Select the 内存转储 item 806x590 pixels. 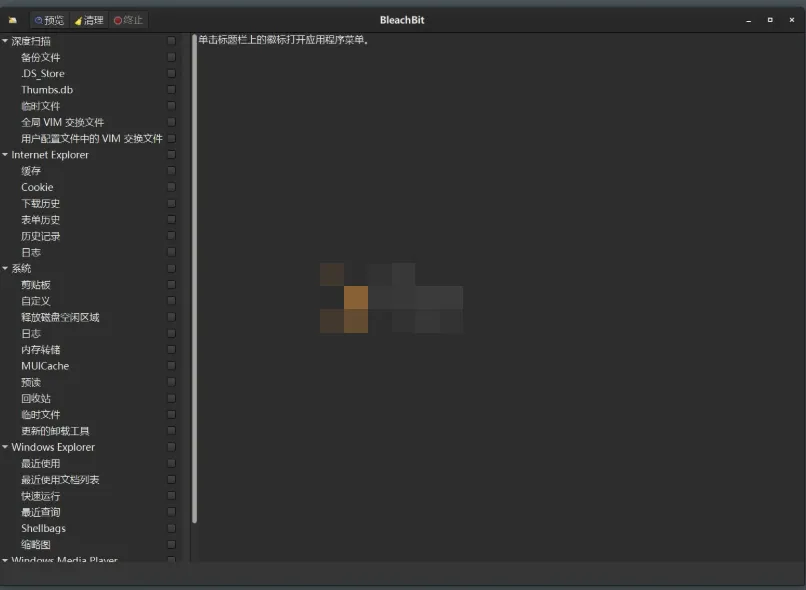(41, 349)
